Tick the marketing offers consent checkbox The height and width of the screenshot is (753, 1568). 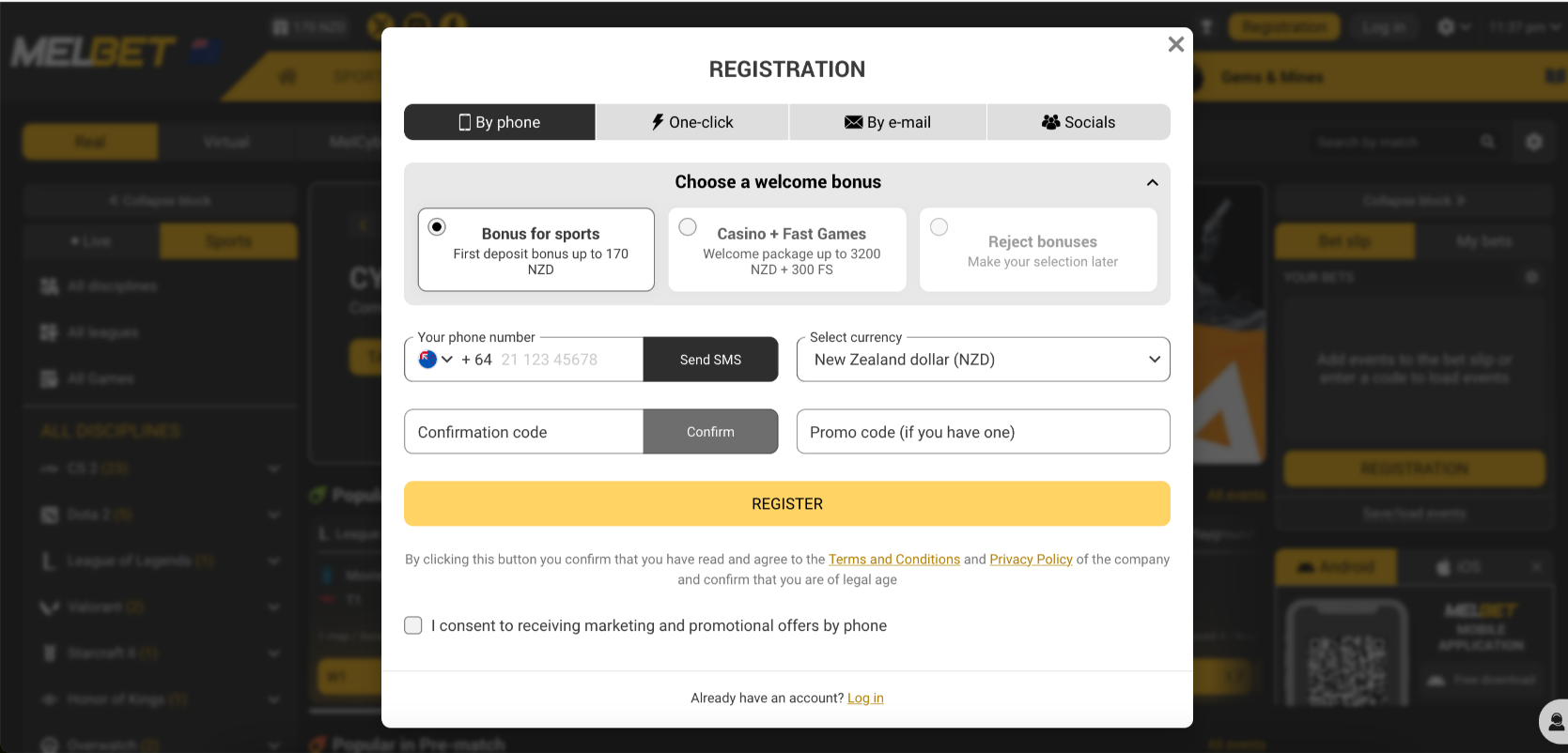coord(413,625)
